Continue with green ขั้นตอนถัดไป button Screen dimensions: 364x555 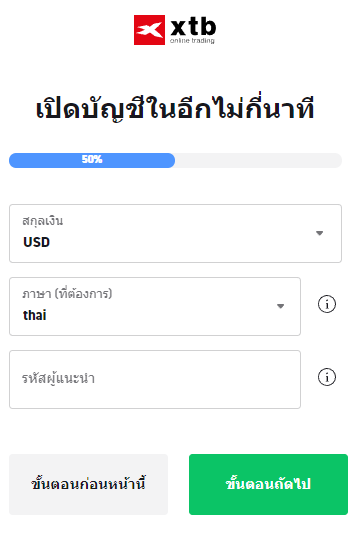point(268,484)
